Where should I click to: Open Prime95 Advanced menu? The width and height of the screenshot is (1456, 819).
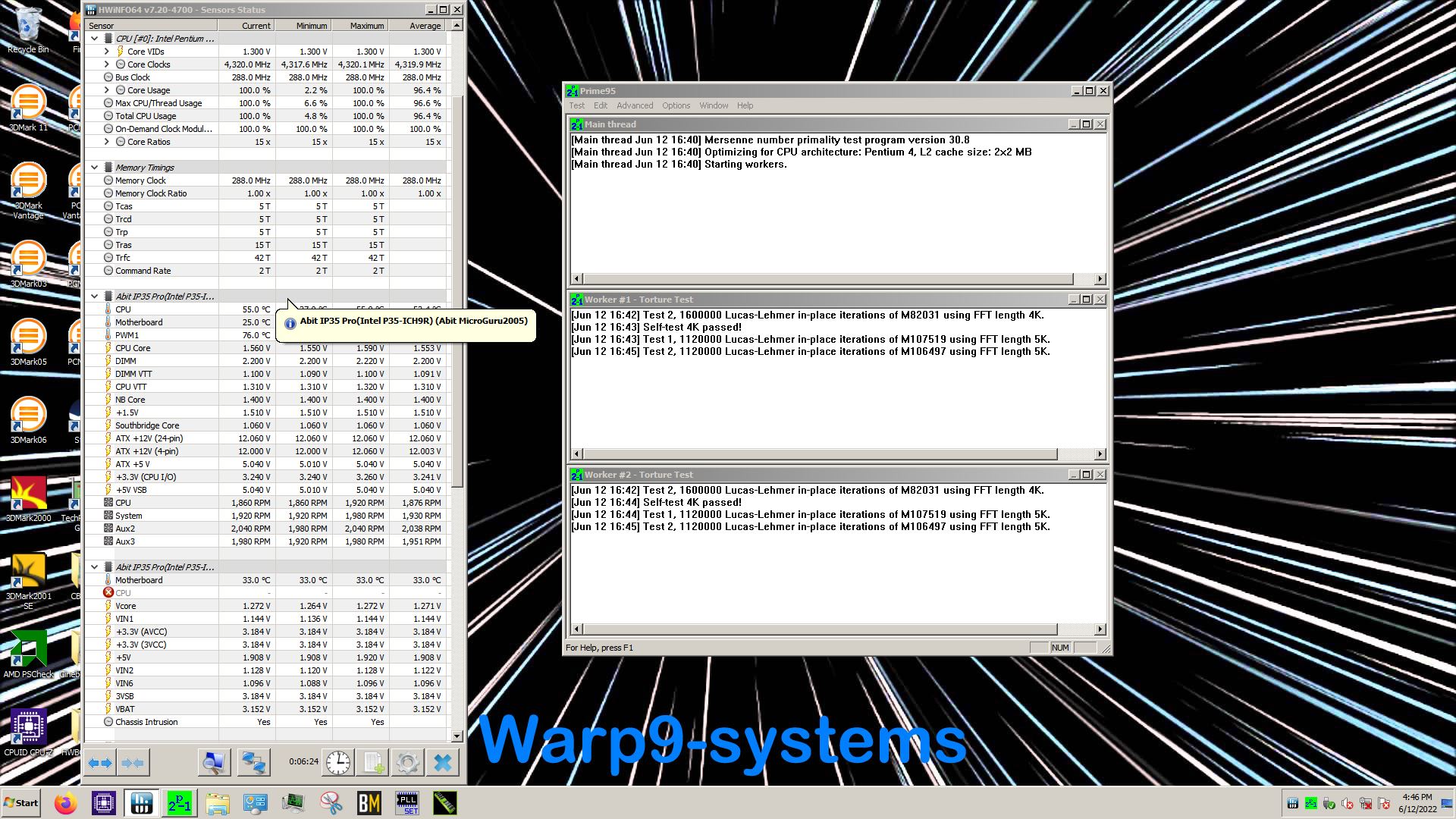635,105
